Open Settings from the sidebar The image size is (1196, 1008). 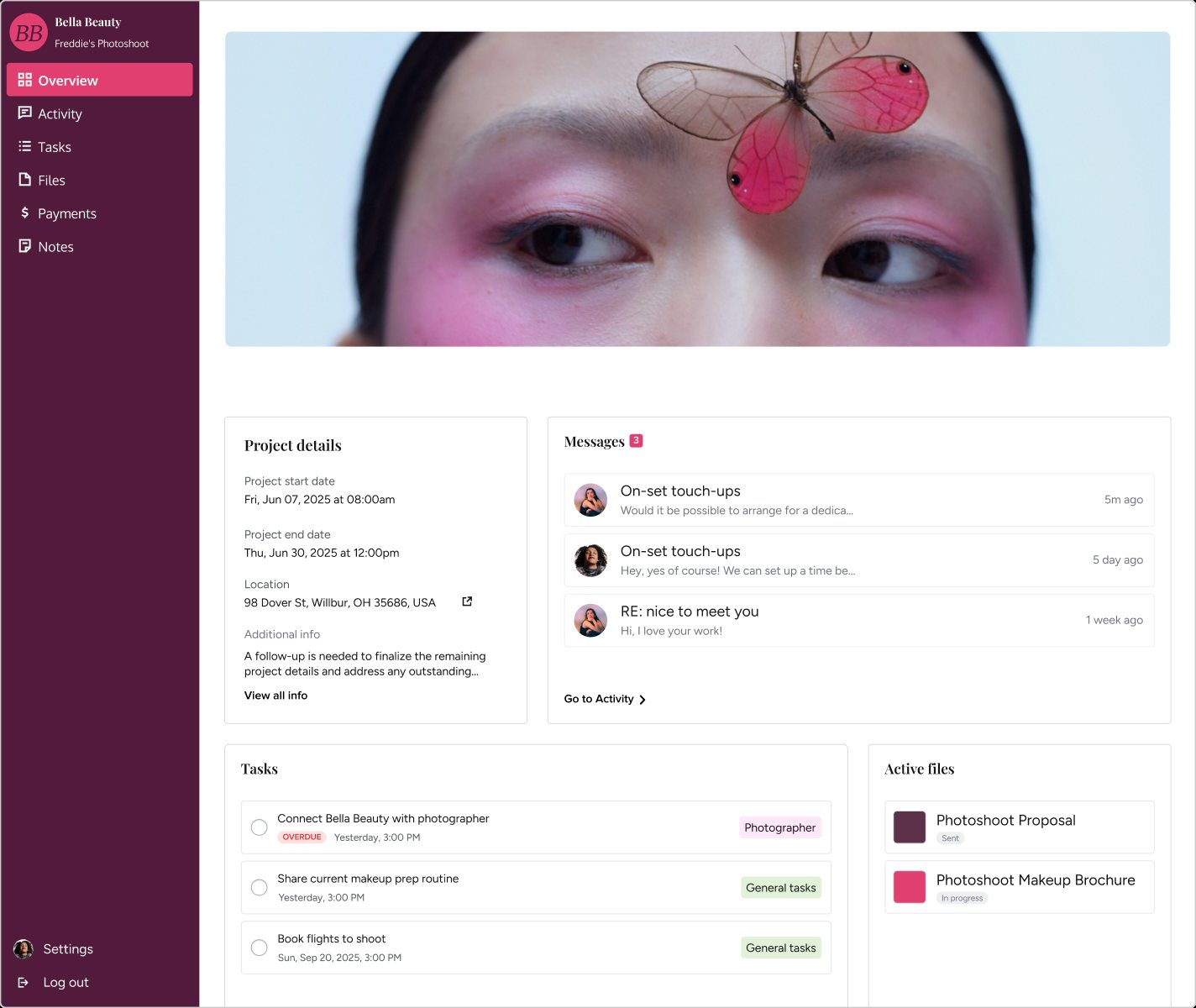[x=68, y=949]
